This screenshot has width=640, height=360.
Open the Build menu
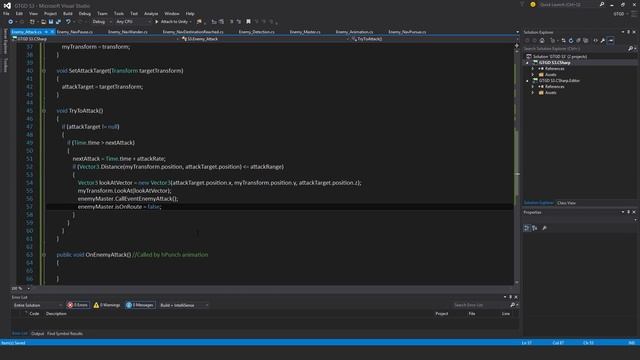[x=68, y=13]
